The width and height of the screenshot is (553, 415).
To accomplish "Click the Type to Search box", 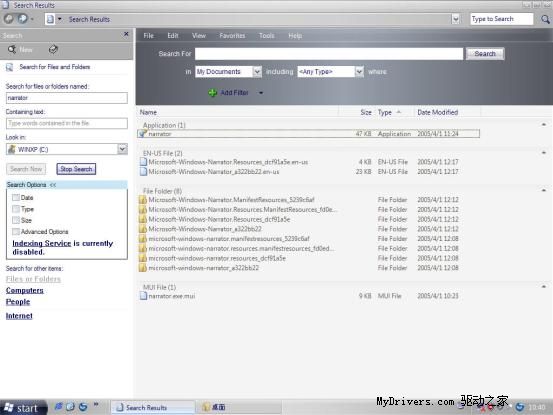I will point(502,19).
